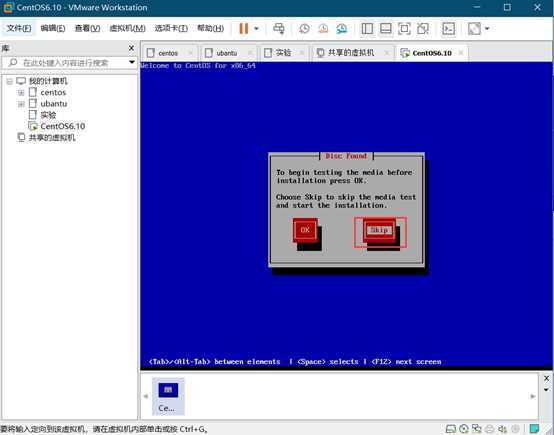Collapse the 我的计算机 tree node
The width and height of the screenshot is (554, 435).
tap(10, 82)
